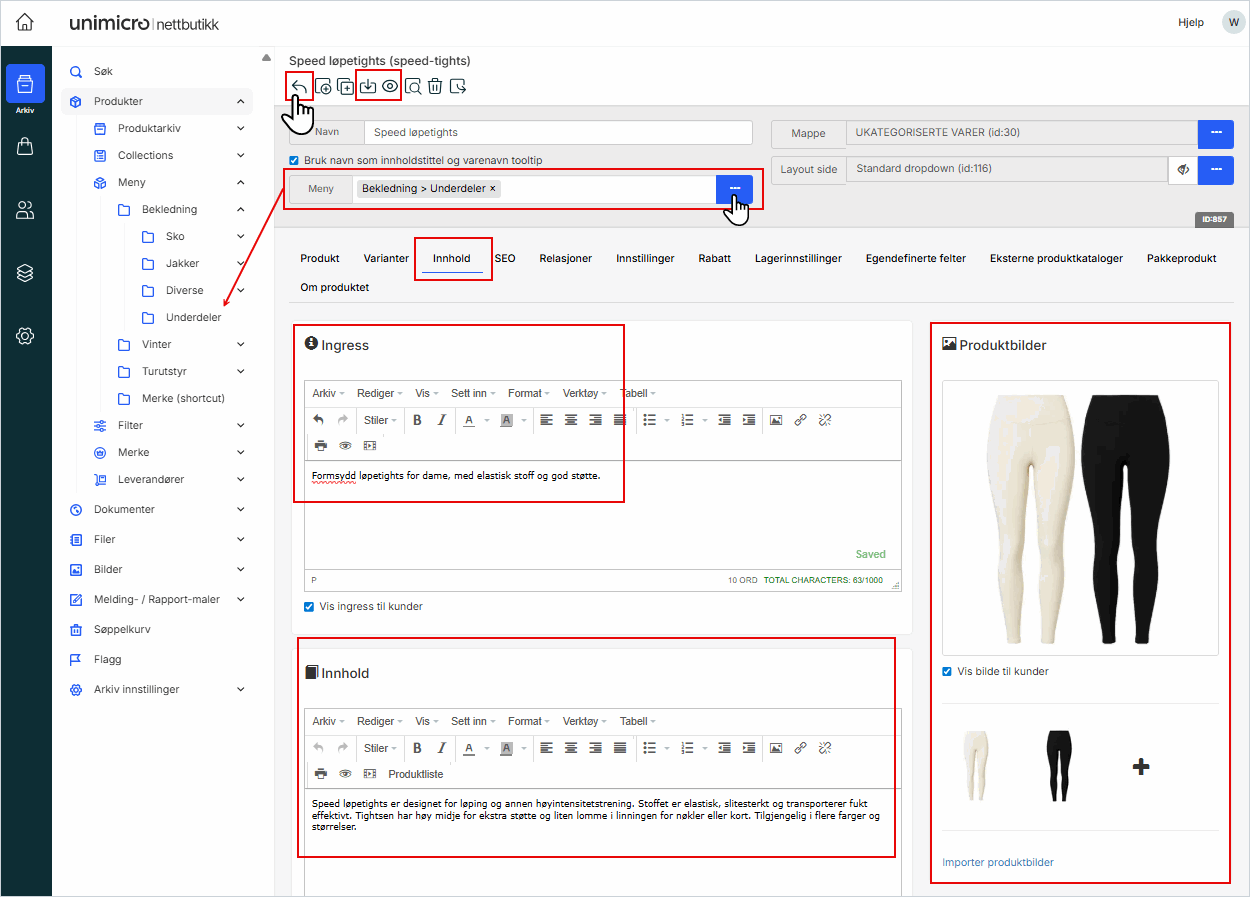Click the save/download icon in the toolbar
This screenshot has width=1250, height=897.
(368, 86)
